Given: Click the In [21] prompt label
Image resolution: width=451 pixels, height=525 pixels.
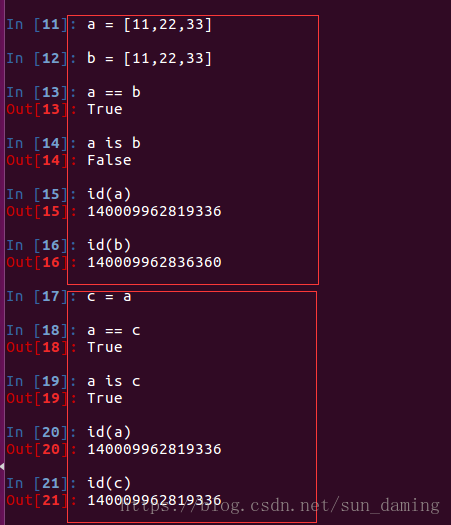Looking at the screenshot, I should 41,483.
